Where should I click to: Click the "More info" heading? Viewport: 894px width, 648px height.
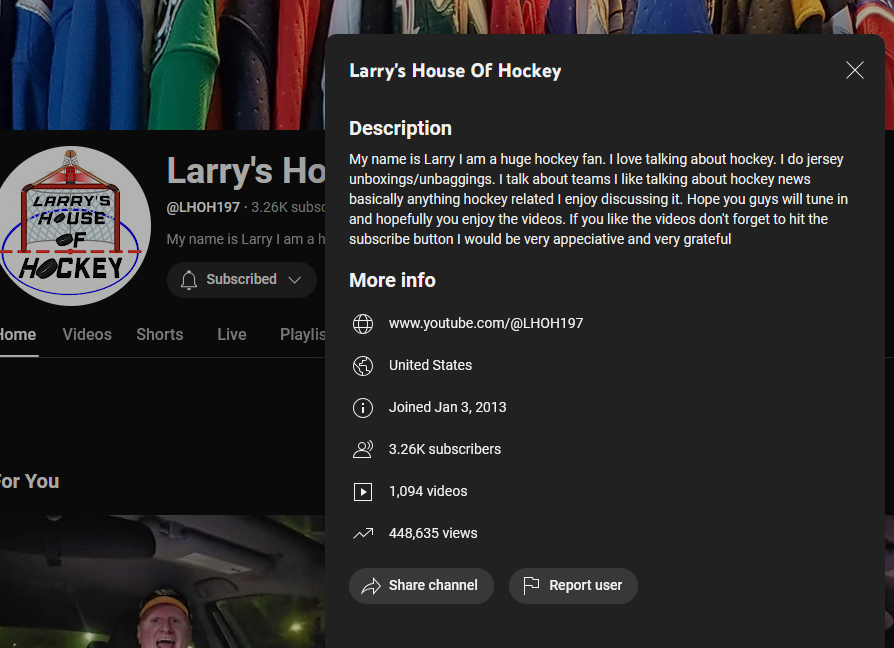[392, 280]
